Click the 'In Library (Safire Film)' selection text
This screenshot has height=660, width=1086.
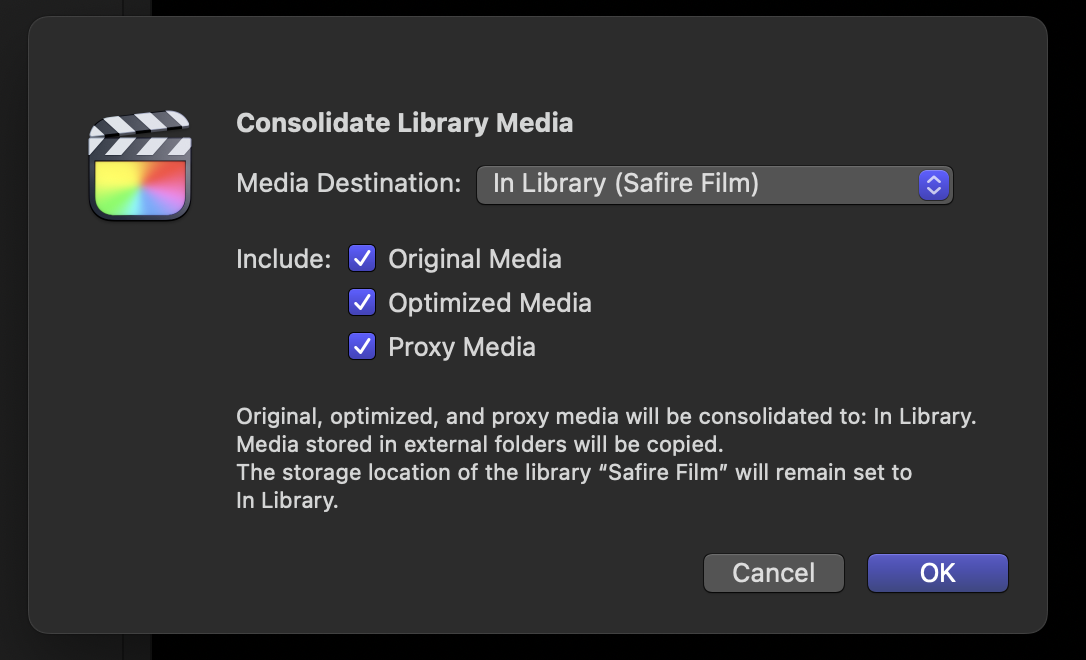click(x=626, y=184)
